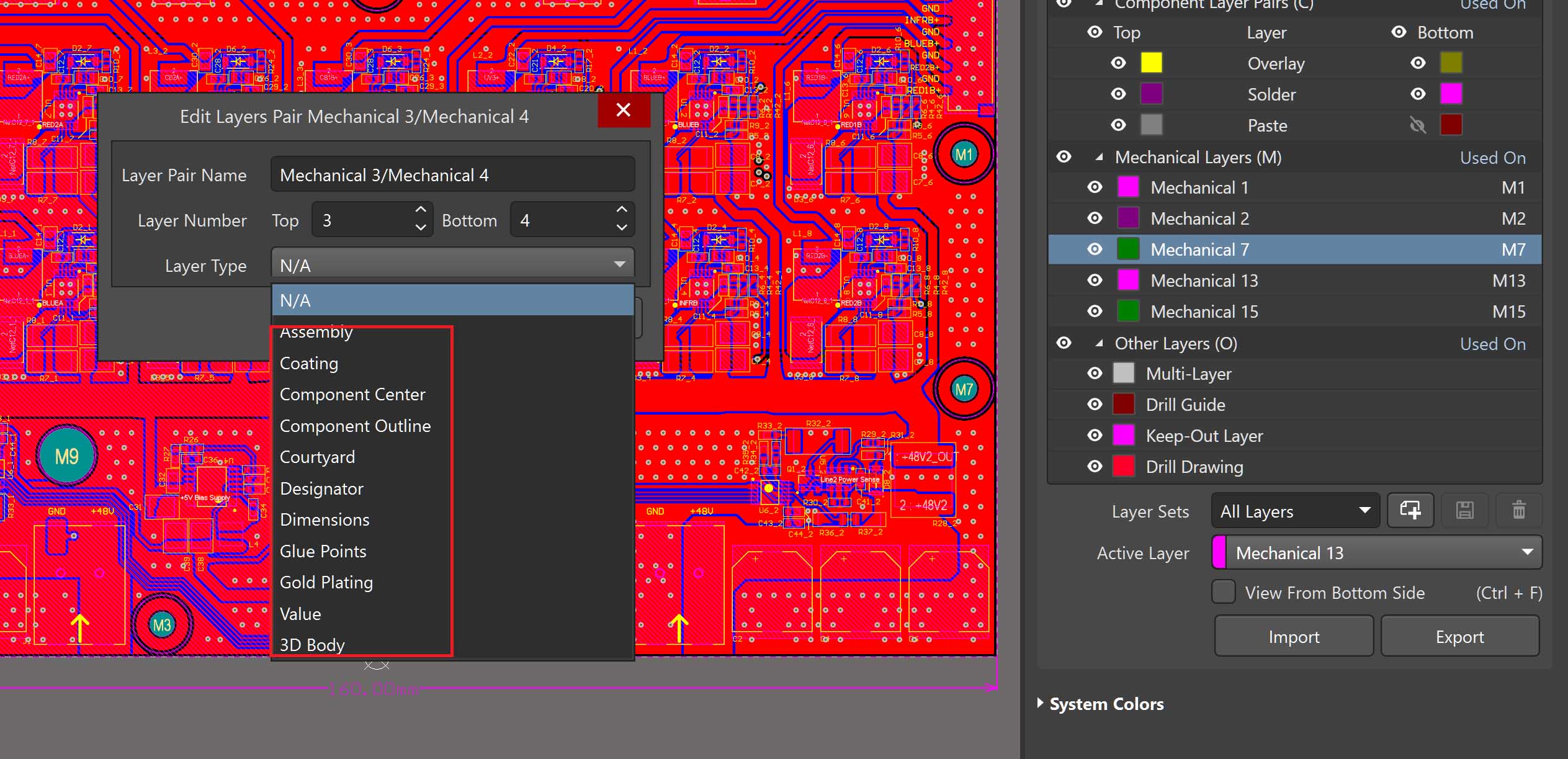This screenshot has height=759, width=1568.
Task: Hide the Keep-Out Layer
Action: click(1095, 436)
